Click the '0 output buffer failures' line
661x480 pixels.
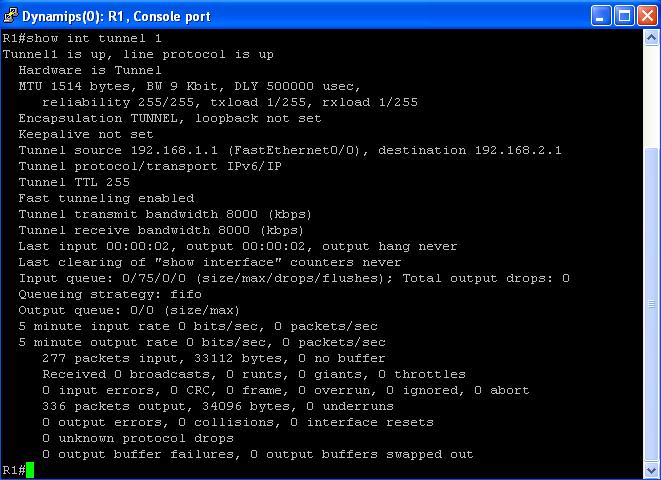[258, 455]
